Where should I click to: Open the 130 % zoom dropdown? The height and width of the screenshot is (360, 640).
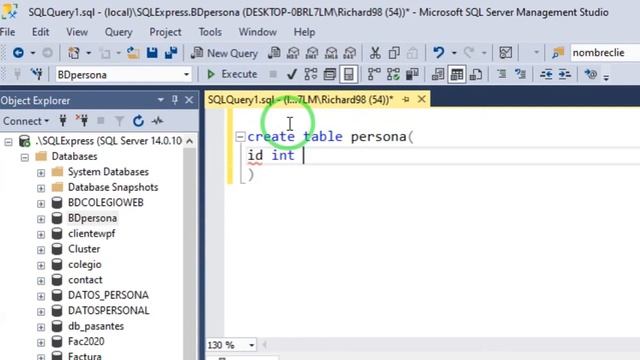[251, 345]
